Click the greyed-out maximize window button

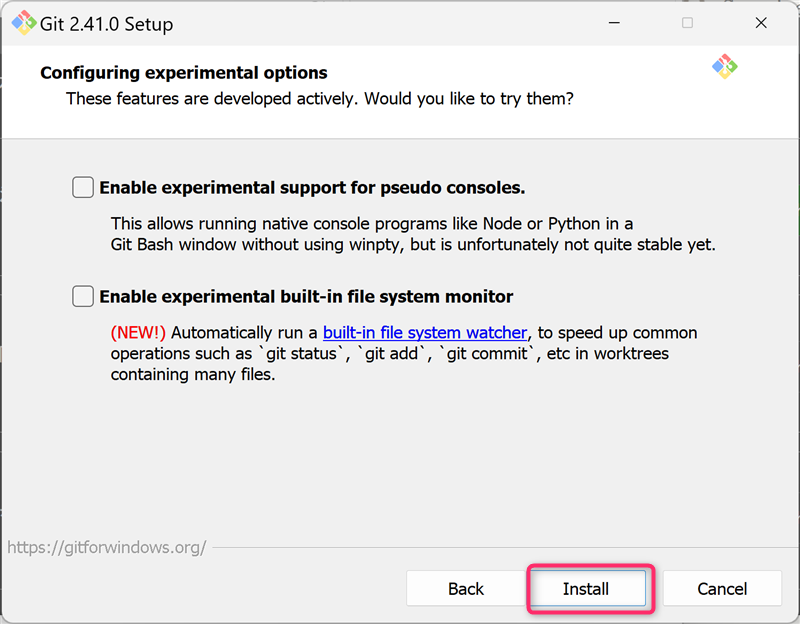pos(687,24)
